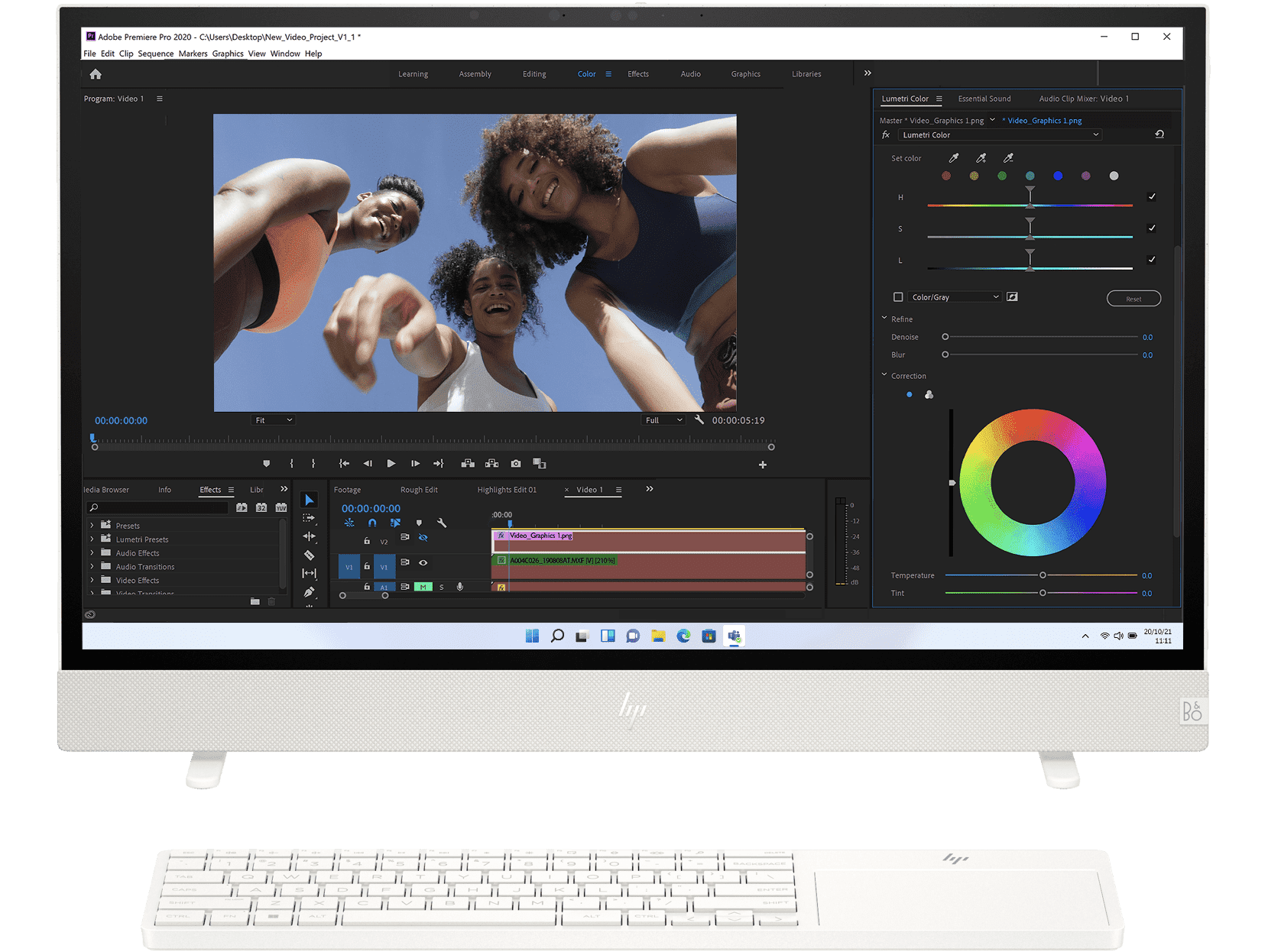The width and height of the screenshot is (1268, 952).
Task: Open the Essential Sound tab
Action: (984, 99)
